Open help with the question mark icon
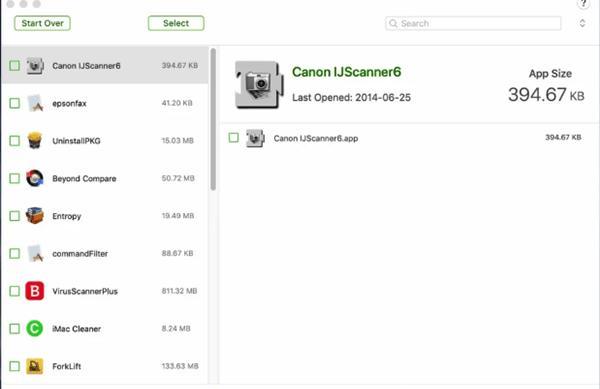This screenshot has height=389, width=600. 584,4
